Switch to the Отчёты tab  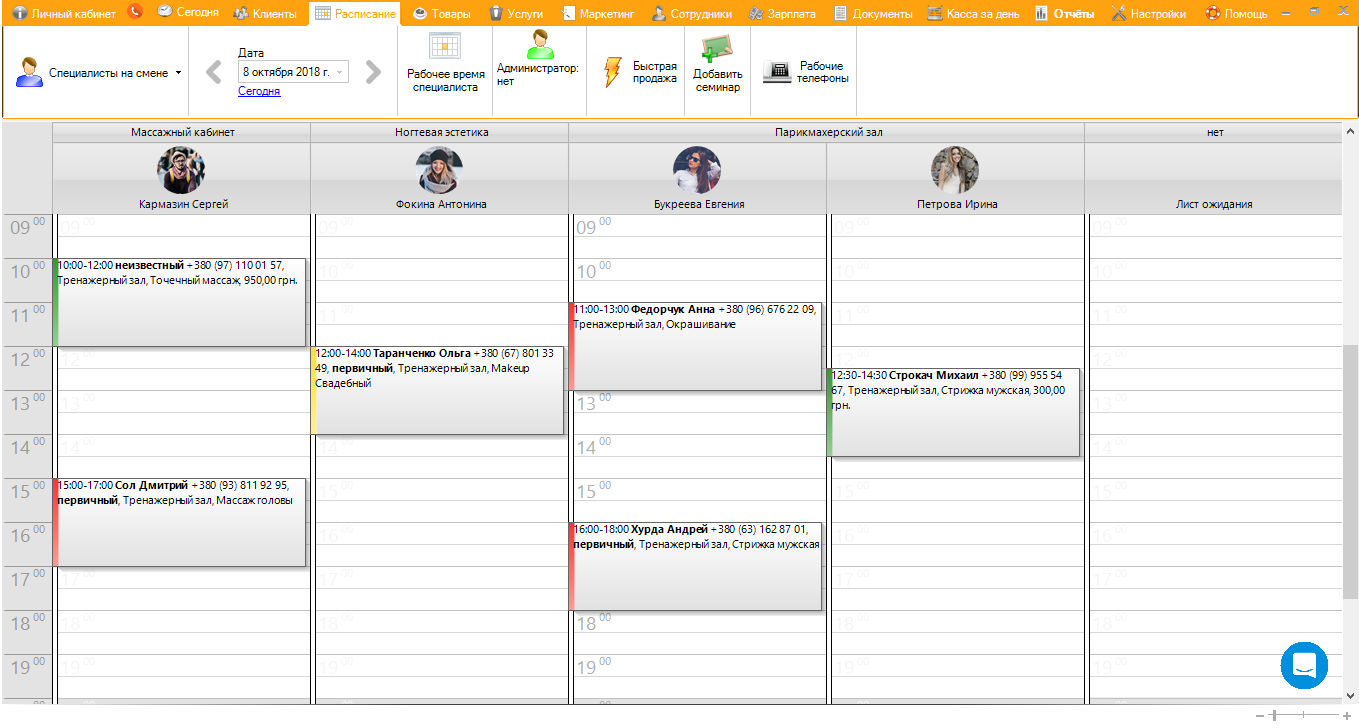point(1064,14)
